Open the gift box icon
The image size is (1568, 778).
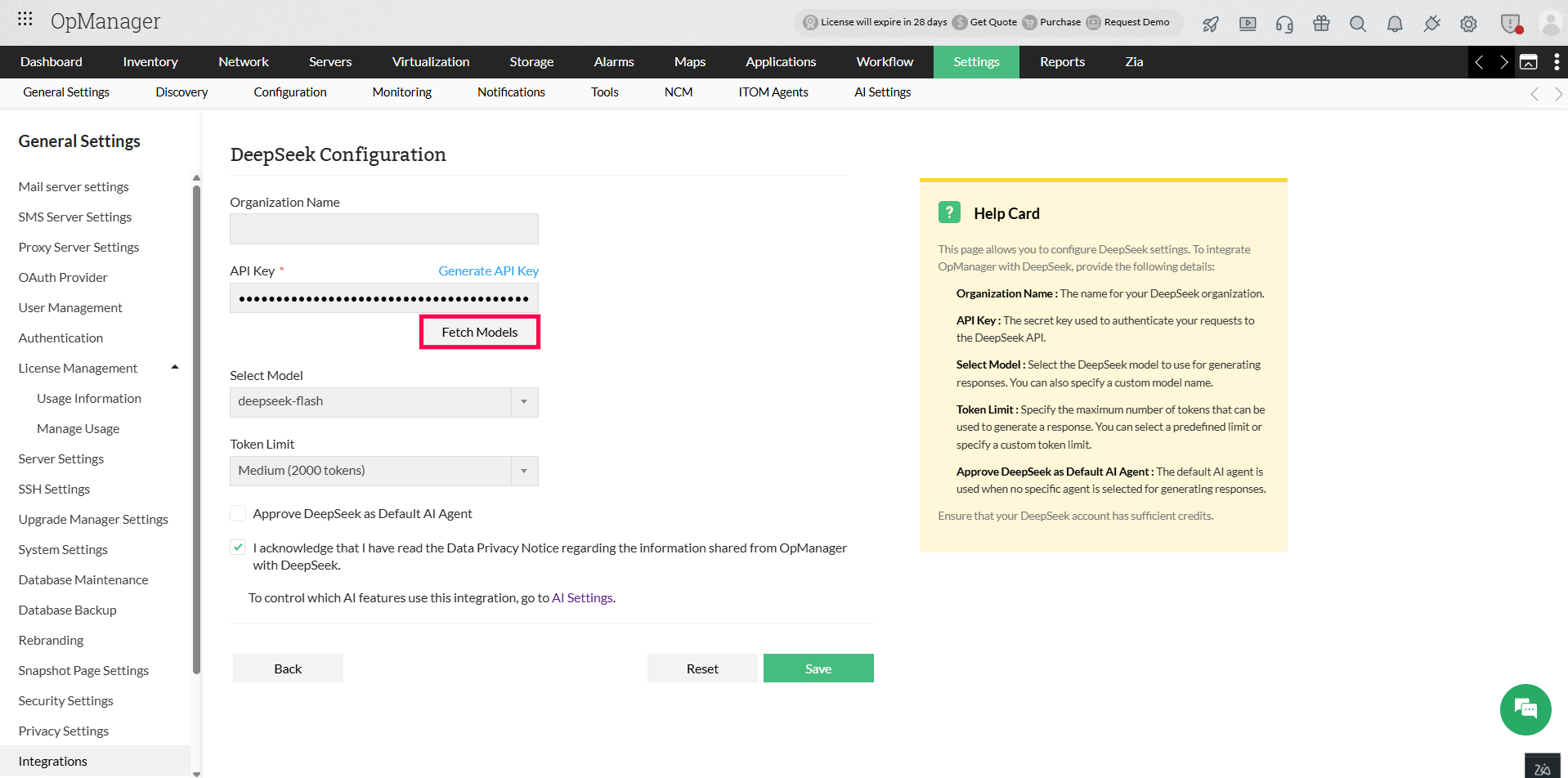click(1321, 24)
